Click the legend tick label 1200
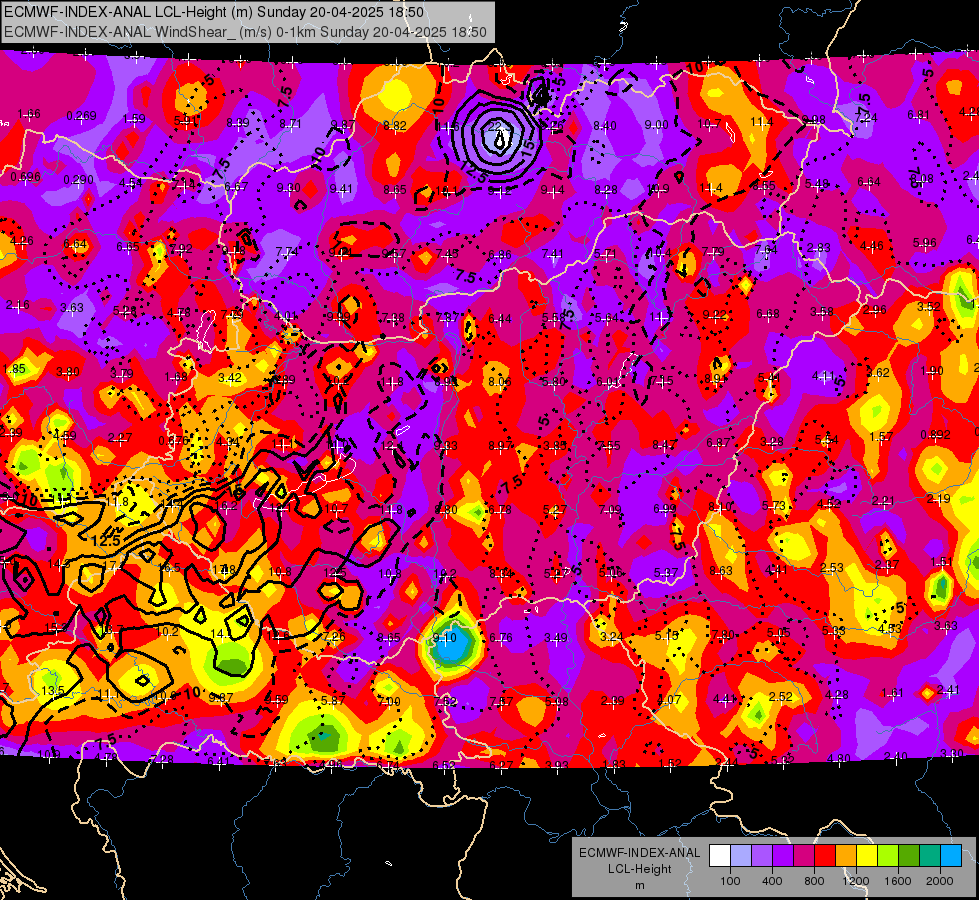 click(x=855, y=881)
